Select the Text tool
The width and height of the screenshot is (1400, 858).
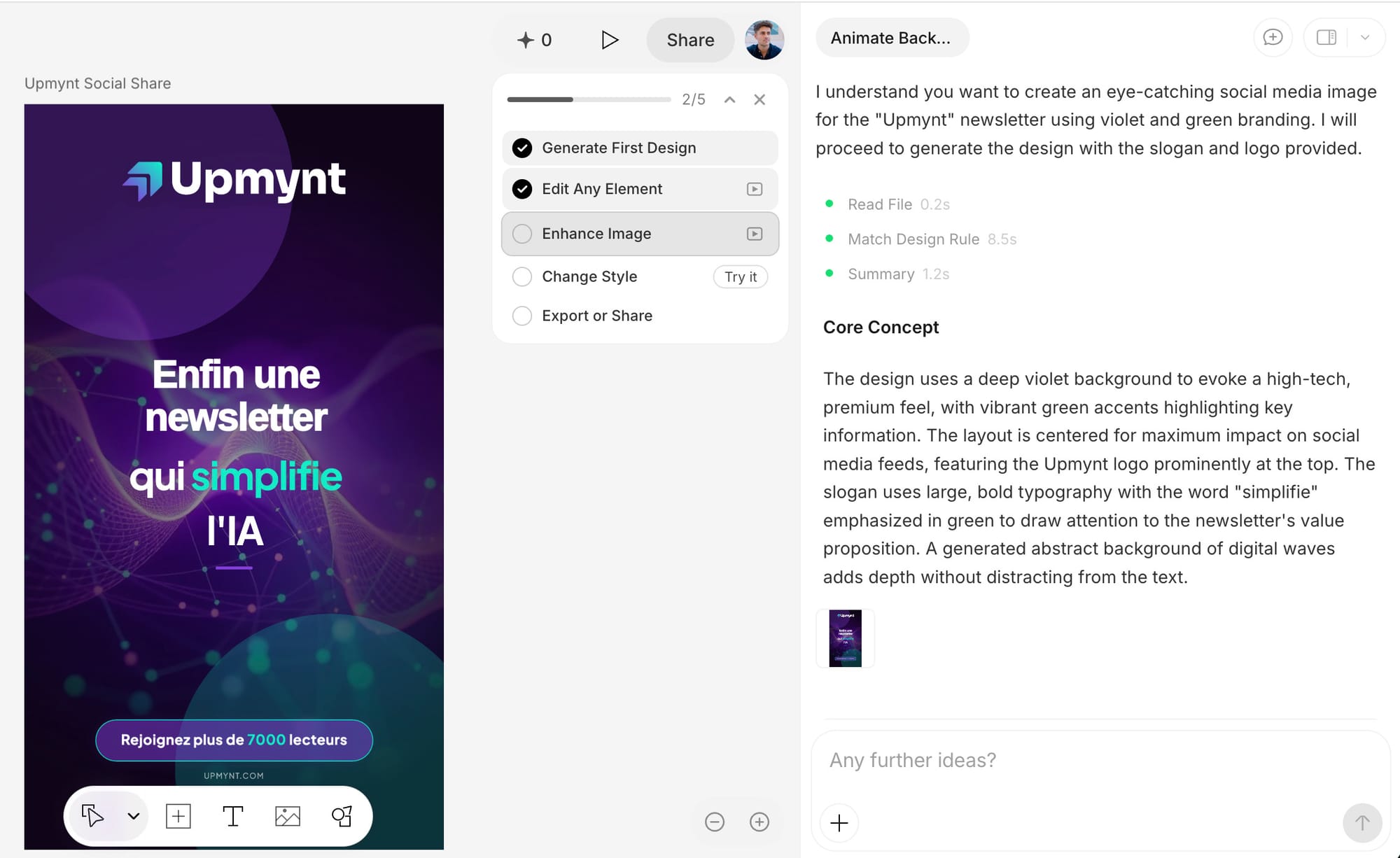[232, 816]
